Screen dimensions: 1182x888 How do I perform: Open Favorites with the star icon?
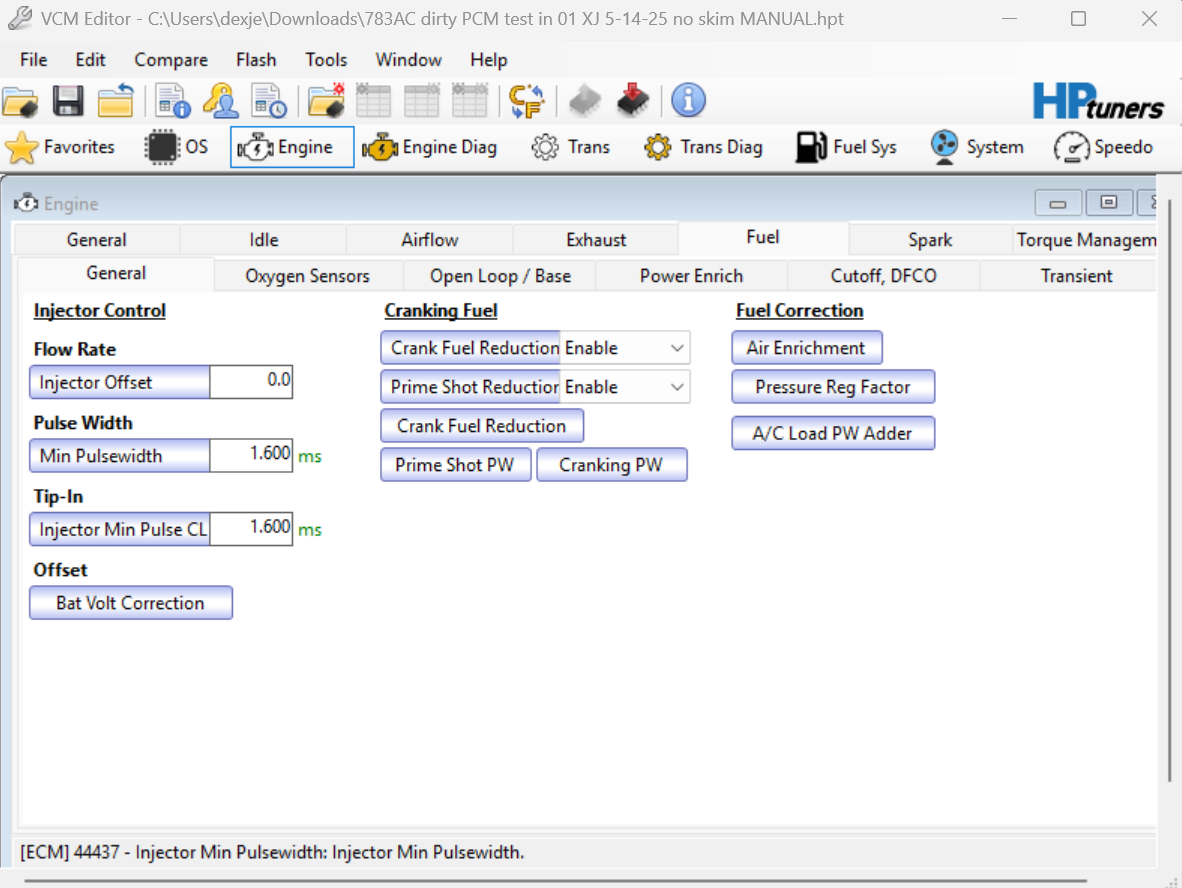(x=61, y=148)
